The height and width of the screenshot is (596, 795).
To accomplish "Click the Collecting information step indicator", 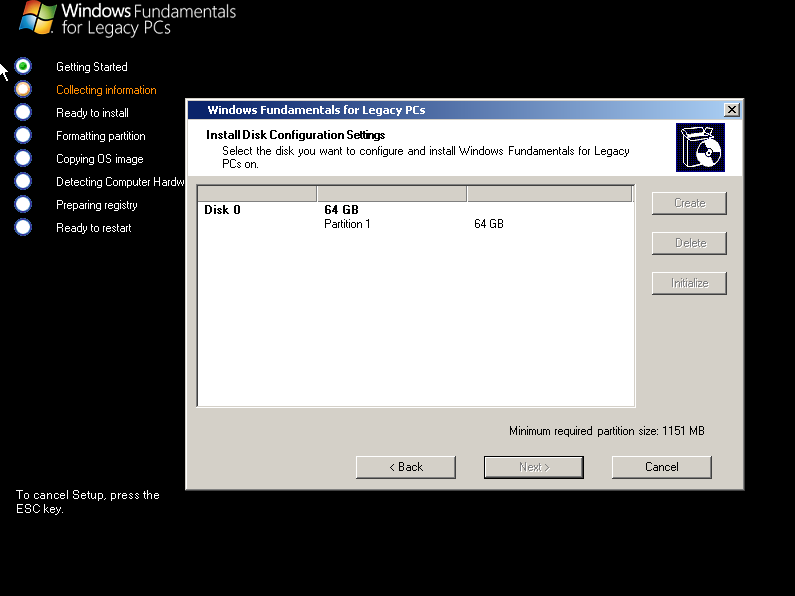I will [23, 89].
